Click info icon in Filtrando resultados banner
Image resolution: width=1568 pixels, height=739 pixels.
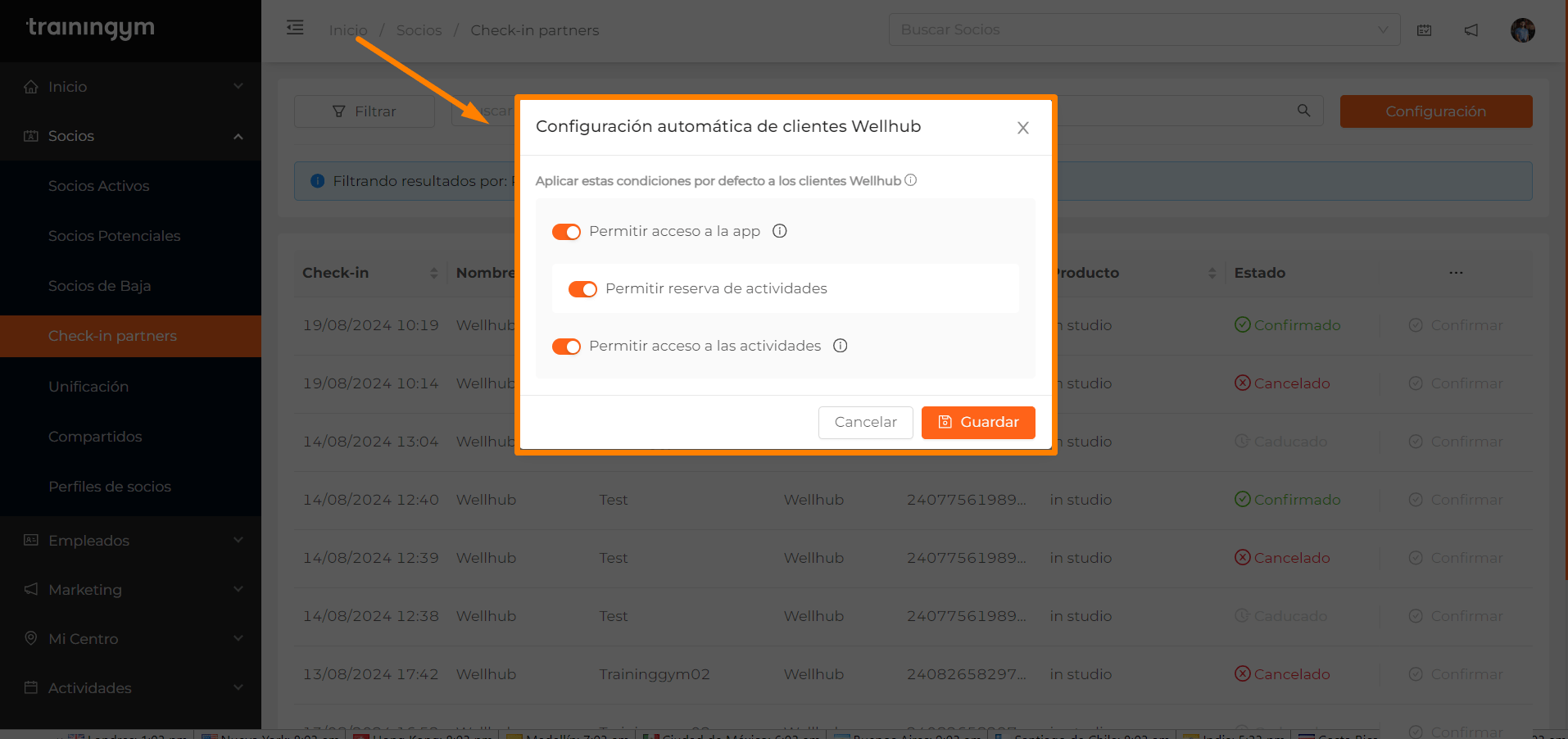[x=318, y=181]
